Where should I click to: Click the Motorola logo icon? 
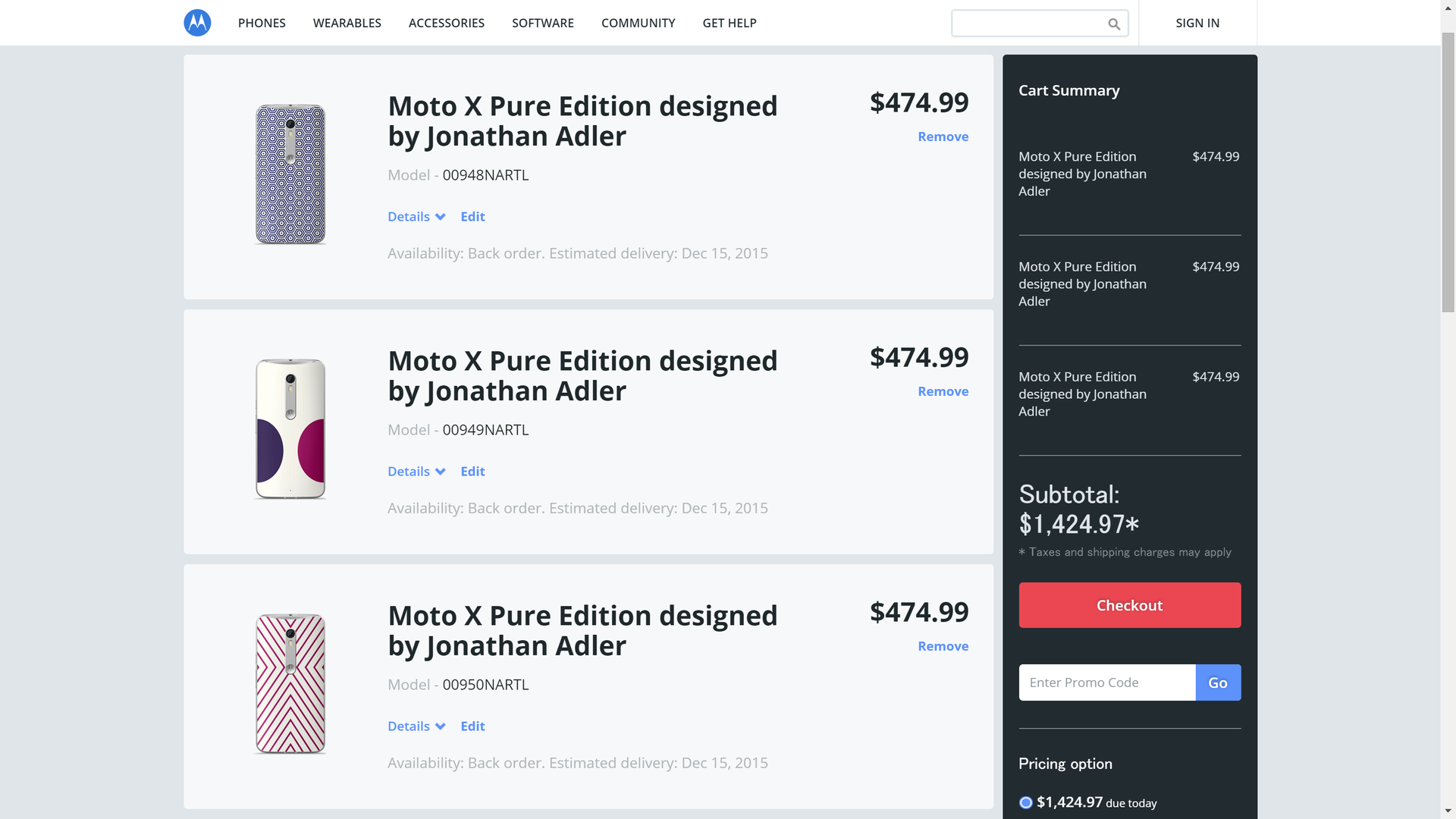tap(197, 23)
